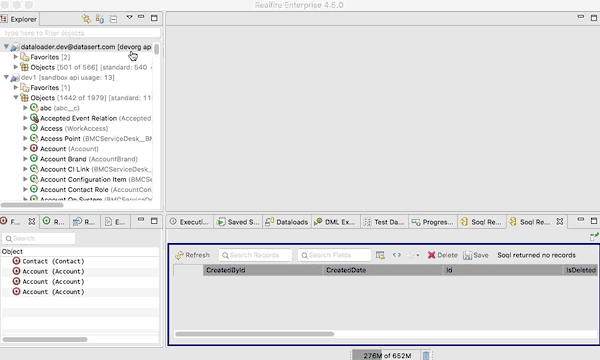Click the Save button
600x360 pixels.
(x=476, y=255)
